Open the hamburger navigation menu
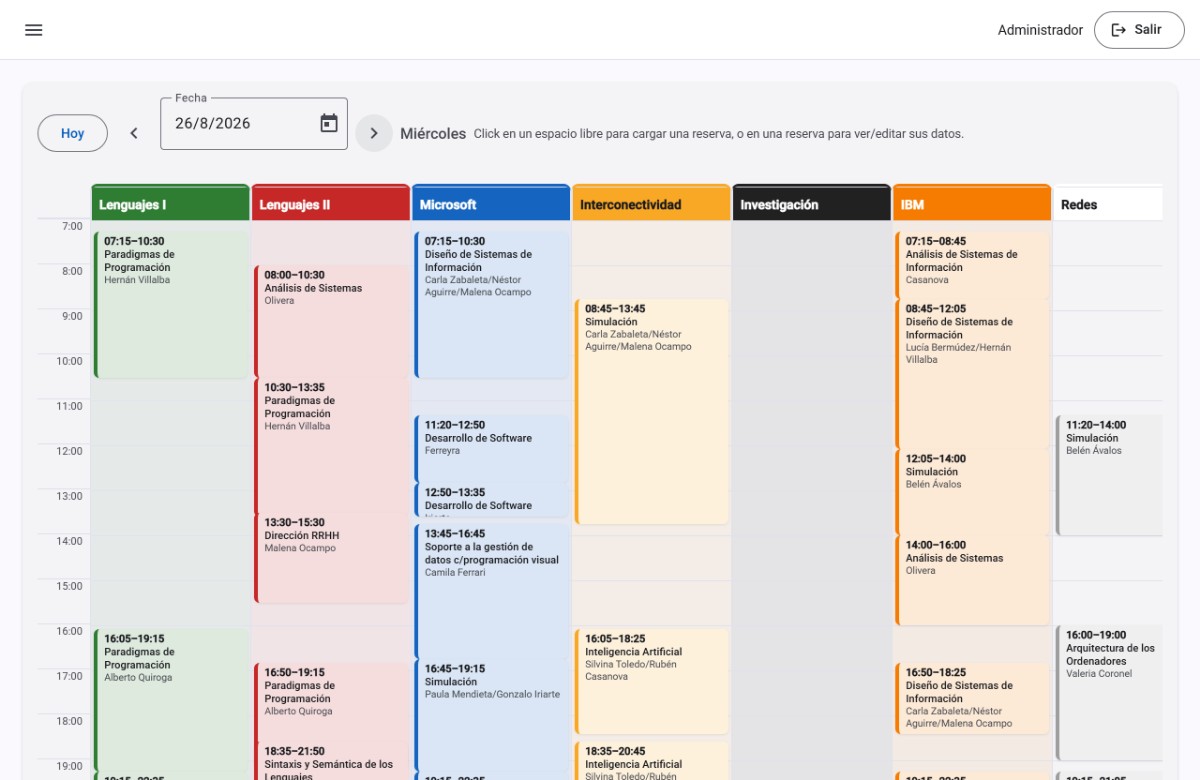The height and width of the screenshot is (780, 1200). click(34, 30)
